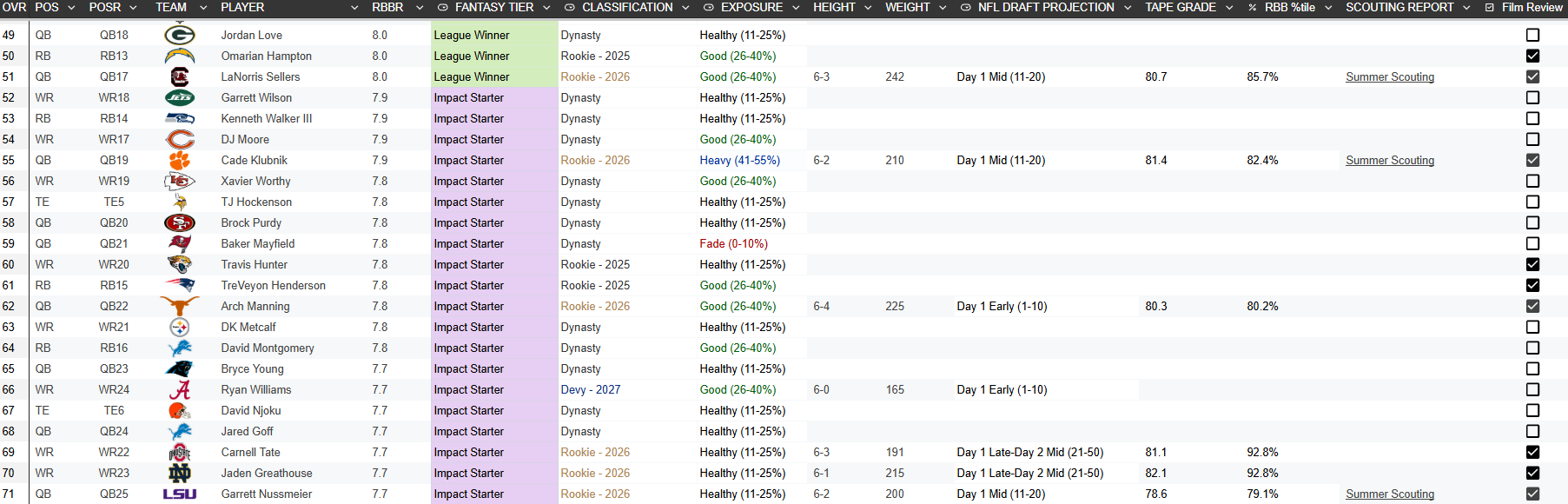
Task: Check Film Review box for Ryan Williams
Action: point(1532,389)
